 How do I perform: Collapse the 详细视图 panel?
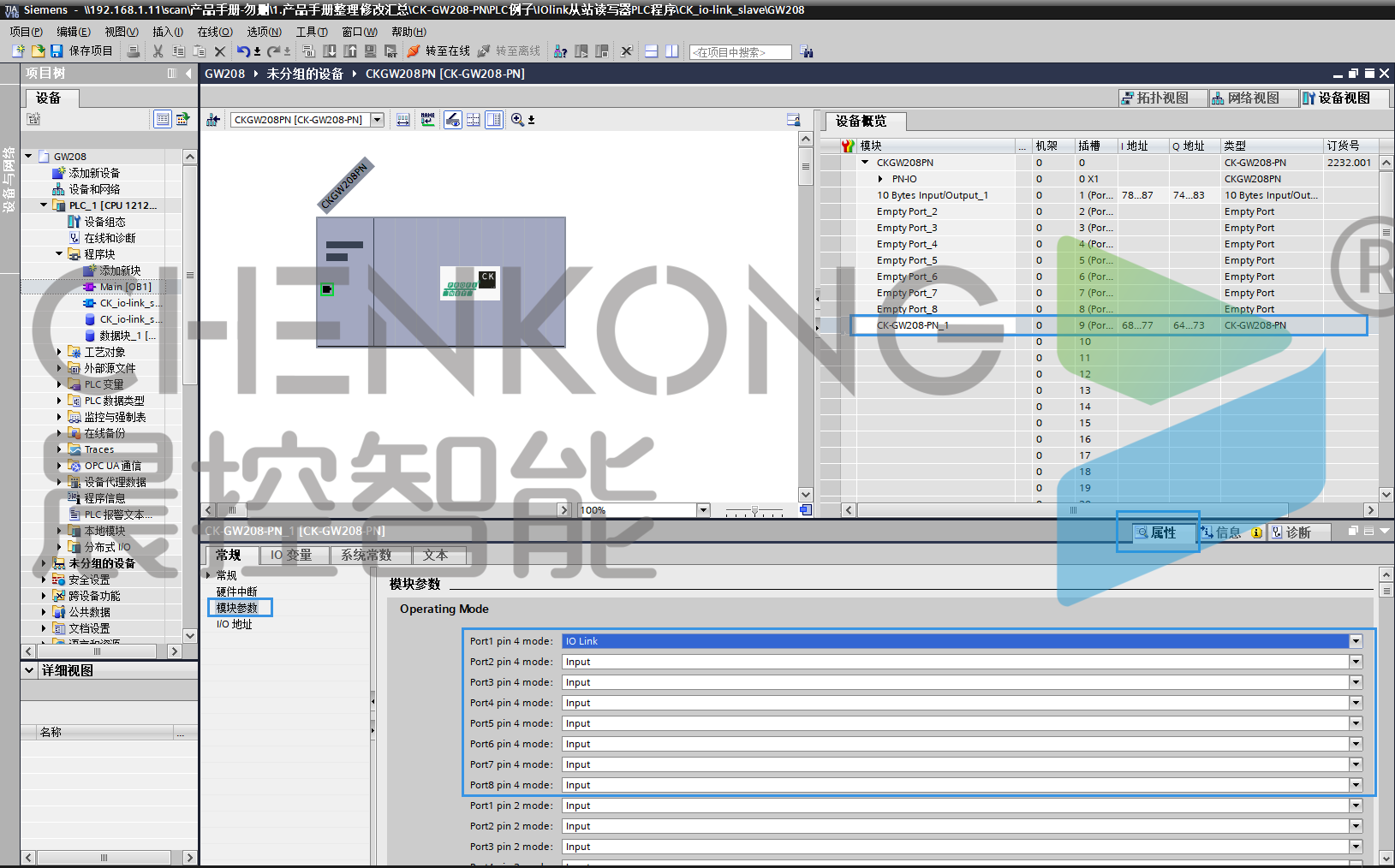pyautogui.click(x=30, y=670)
